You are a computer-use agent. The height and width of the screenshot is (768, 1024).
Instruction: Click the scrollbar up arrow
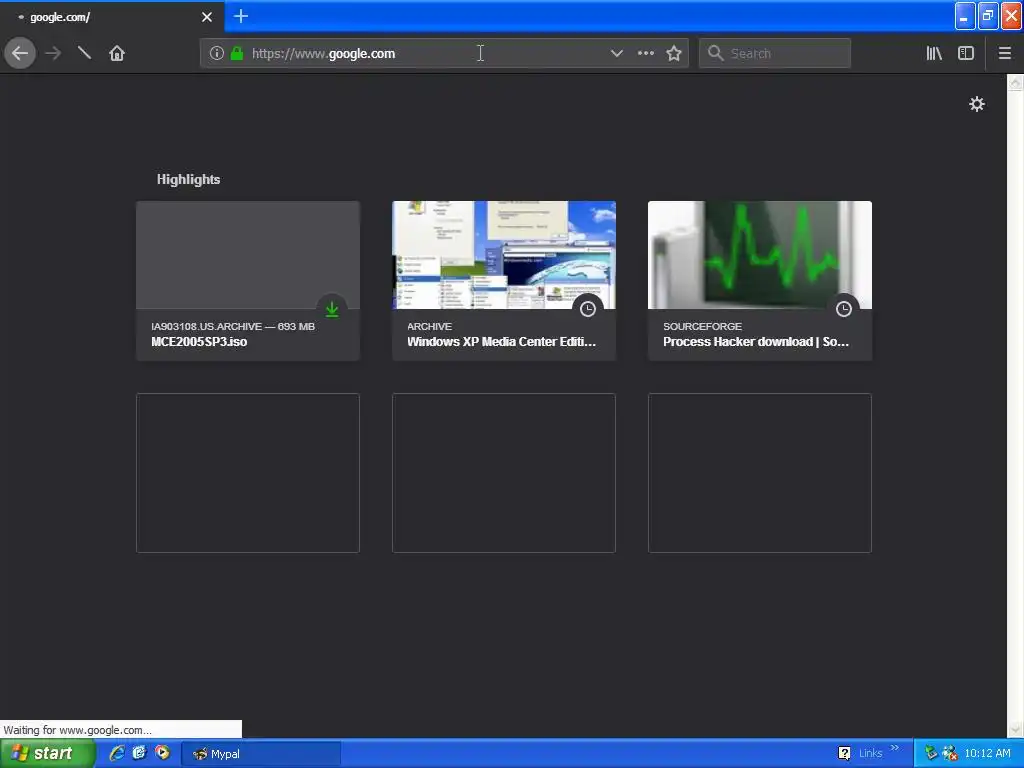point(1015,82)
